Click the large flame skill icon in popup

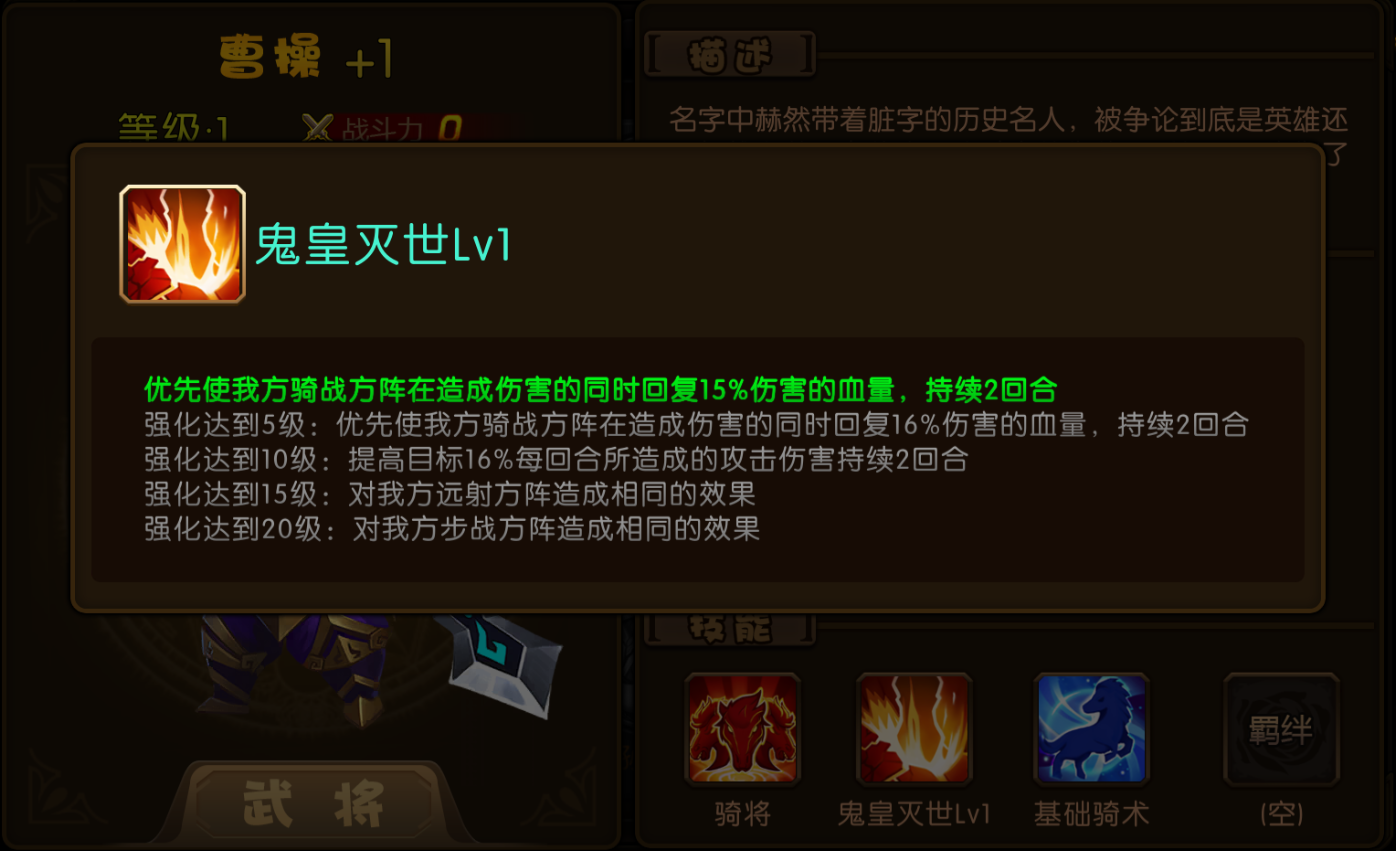click(x=182, y=243)
